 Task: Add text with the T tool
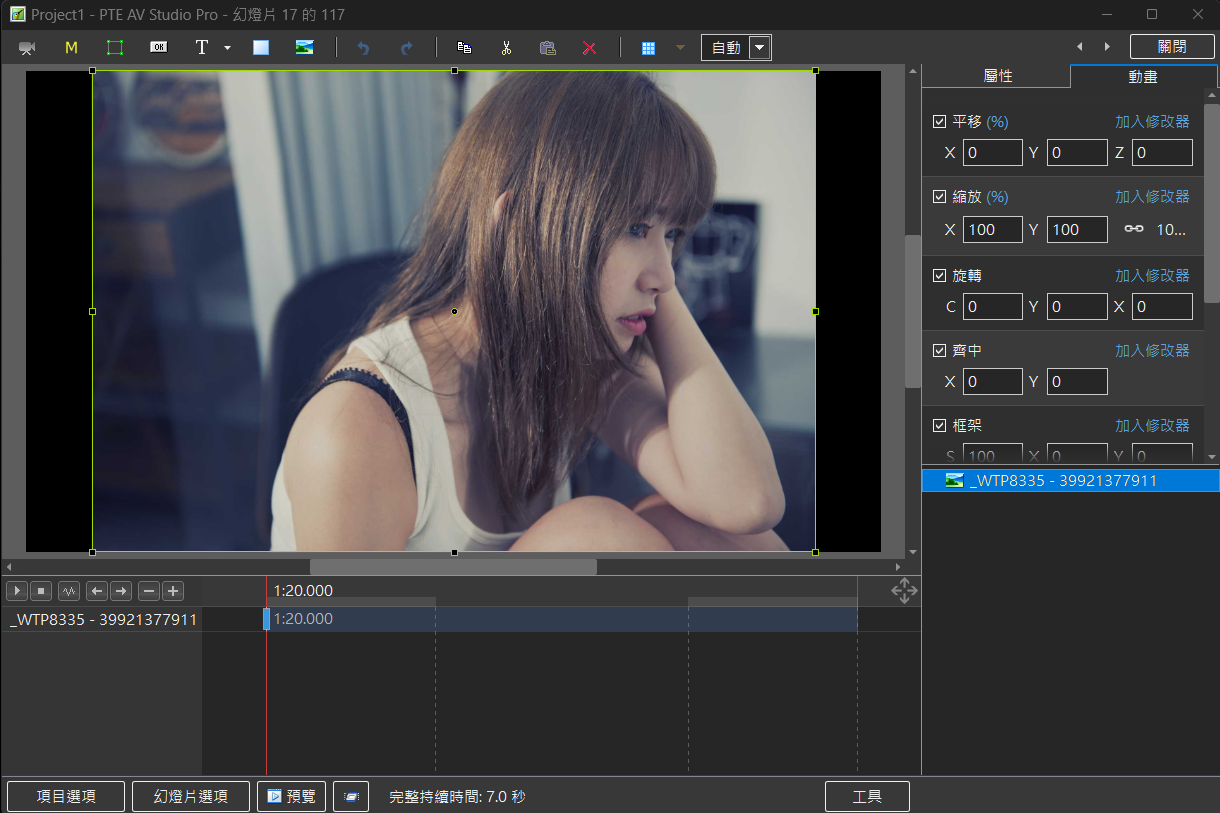pos(202,48)
